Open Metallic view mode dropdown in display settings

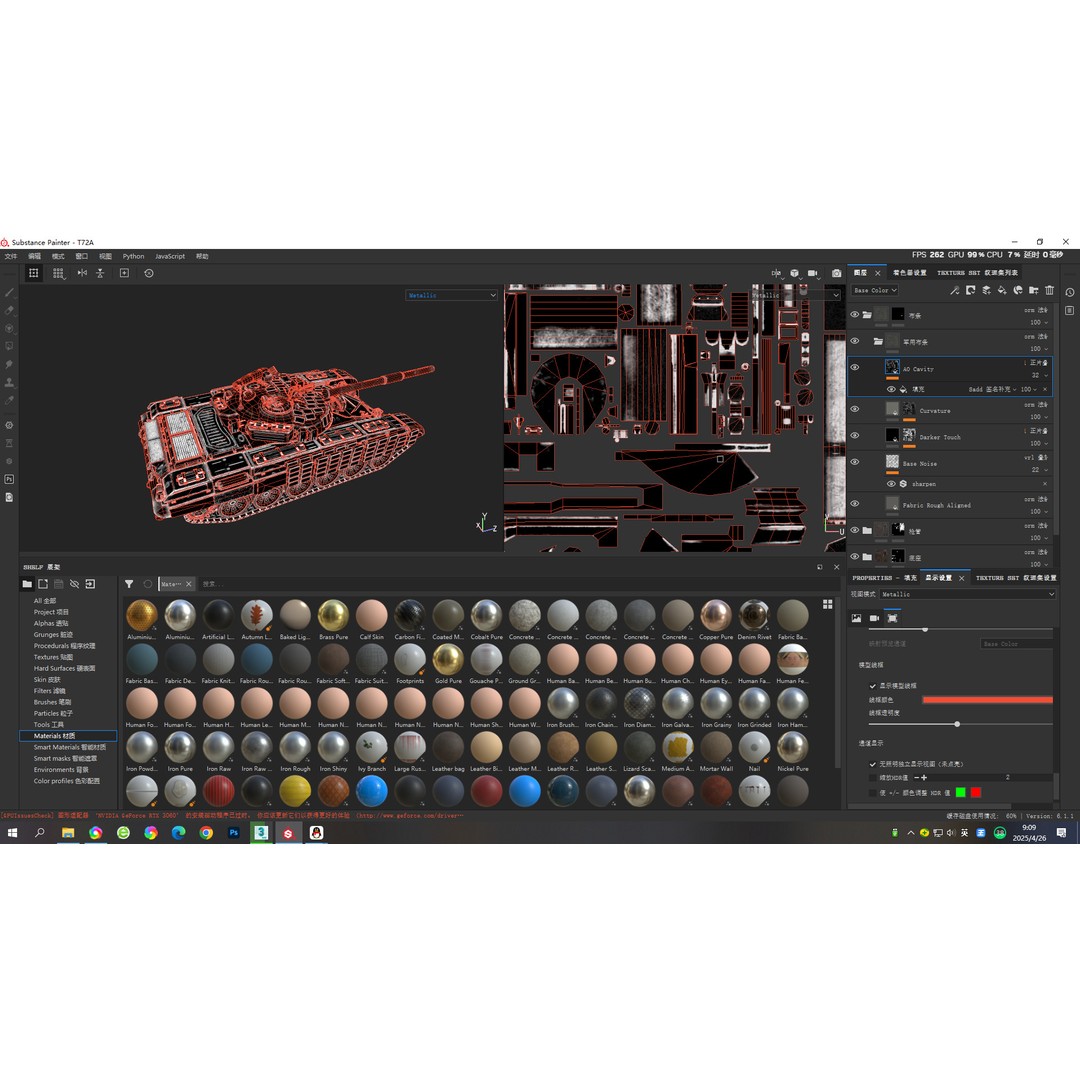pyautogui.click(x=967, y=594)
